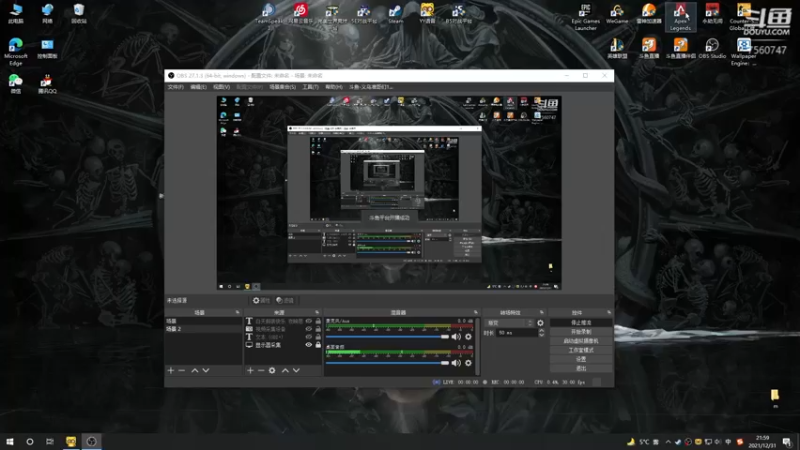The width and height of the screenshot is (800, 450).
Task: Open Wallpaper Engine desktop shortcut
Action: pos(743,52)
